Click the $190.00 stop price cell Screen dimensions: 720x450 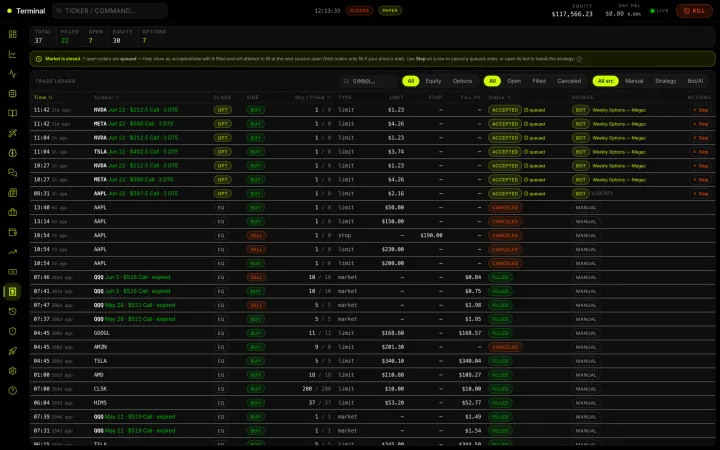point(431,236)
